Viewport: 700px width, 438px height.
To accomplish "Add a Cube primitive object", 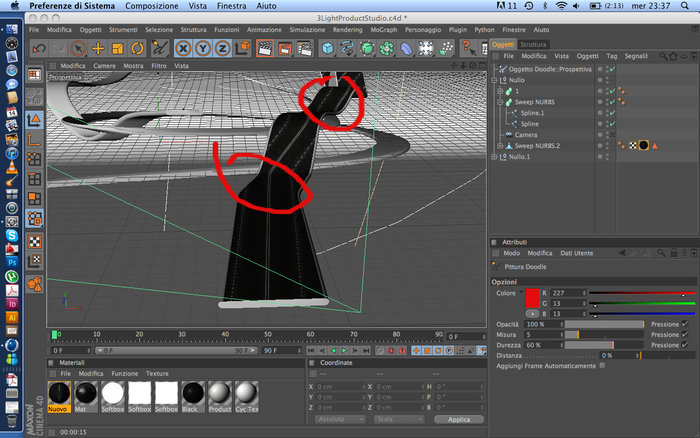I will pyautogui.click(x=328, y=48).
